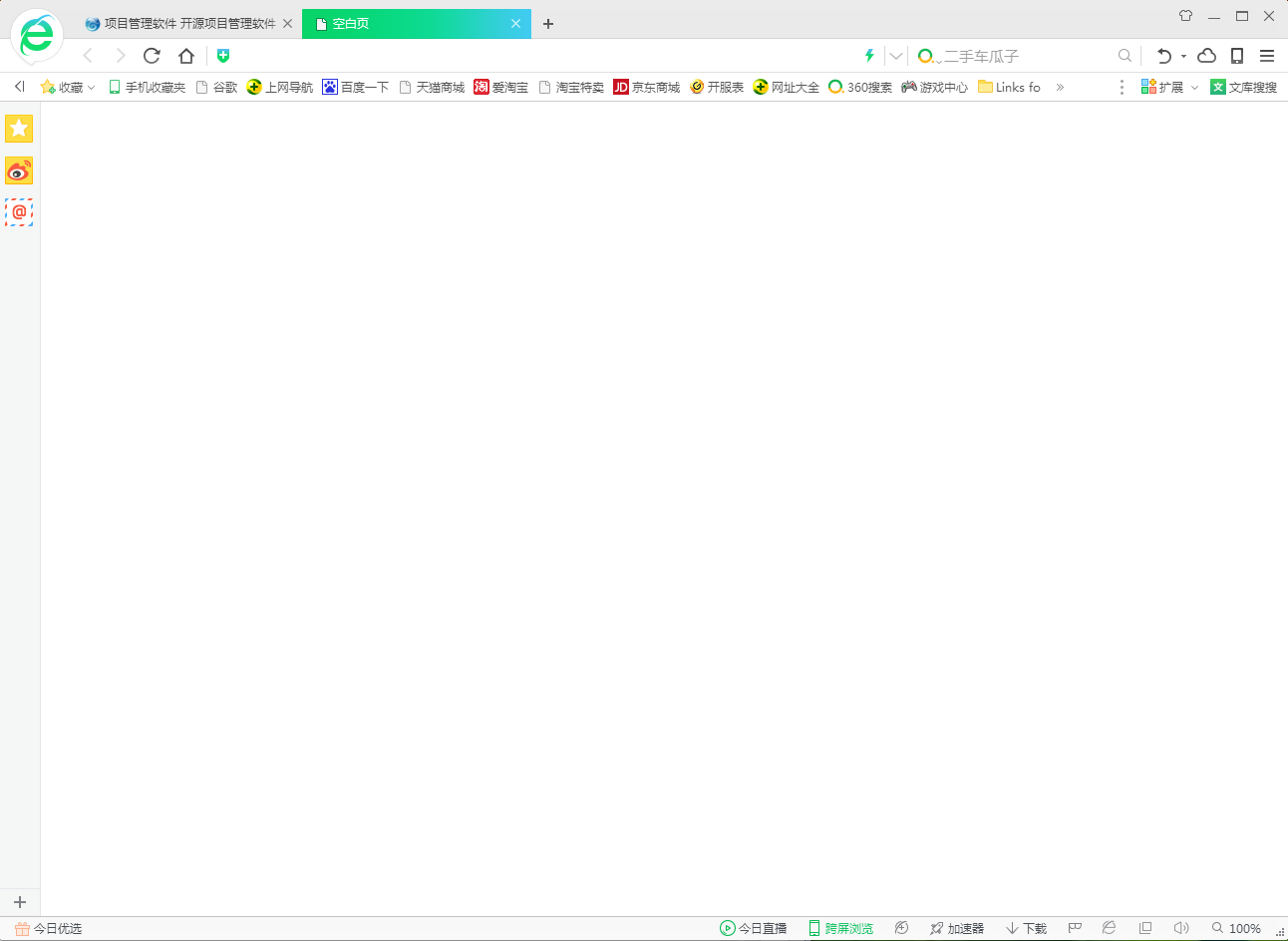The width and height of the screenshot is (1288, 941).
Task: Show more bookmarks with double chevron
Action: [1060, 88]
